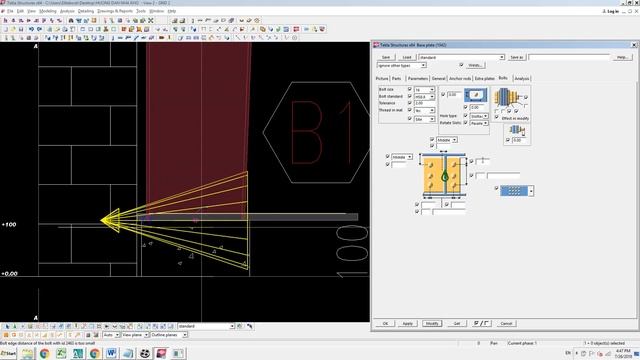This screenshot has width=640, height=360.
Task: Open AutoCAD from the taskbar
Action: (78, 353)
